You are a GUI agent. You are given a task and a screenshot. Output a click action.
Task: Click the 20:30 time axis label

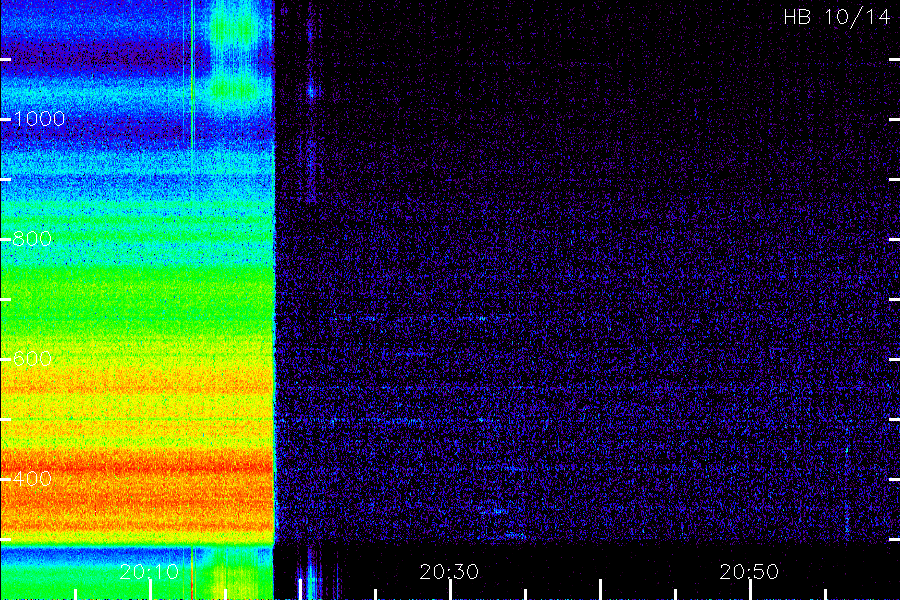449,572
